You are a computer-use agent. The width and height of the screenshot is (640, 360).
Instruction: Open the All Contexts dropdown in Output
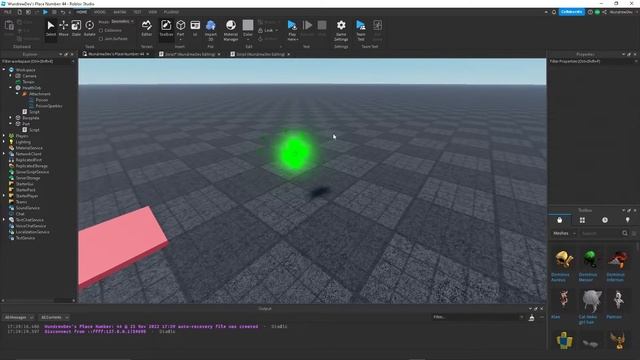(54, 317)
